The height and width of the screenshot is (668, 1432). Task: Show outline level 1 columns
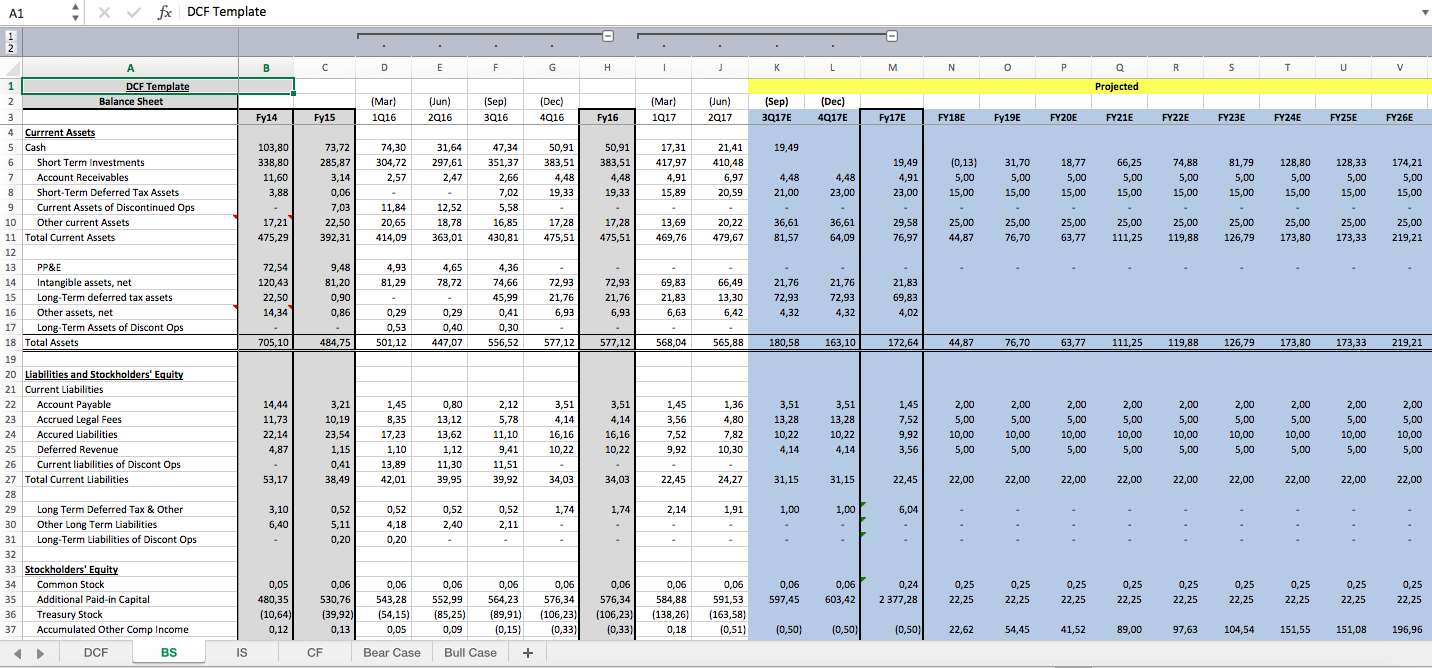[10, 35]
